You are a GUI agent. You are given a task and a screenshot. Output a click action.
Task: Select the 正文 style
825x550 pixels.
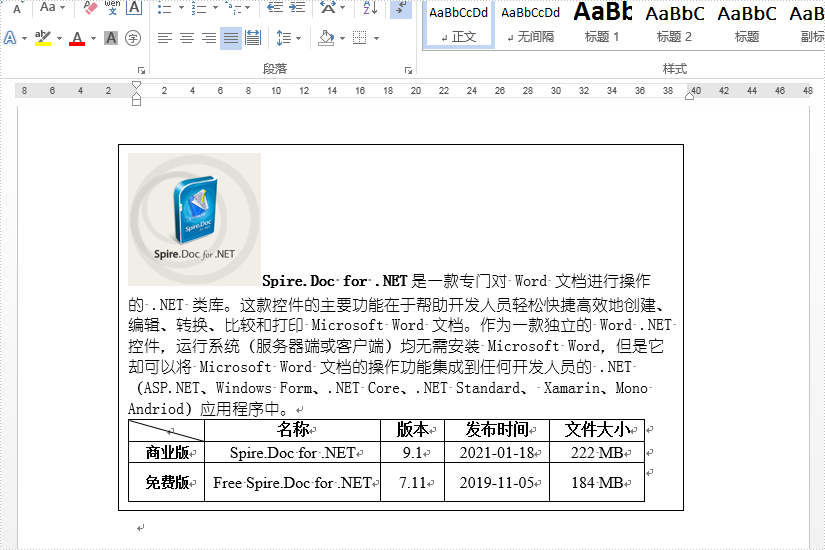pyautogui.click(x=458, y=24)
